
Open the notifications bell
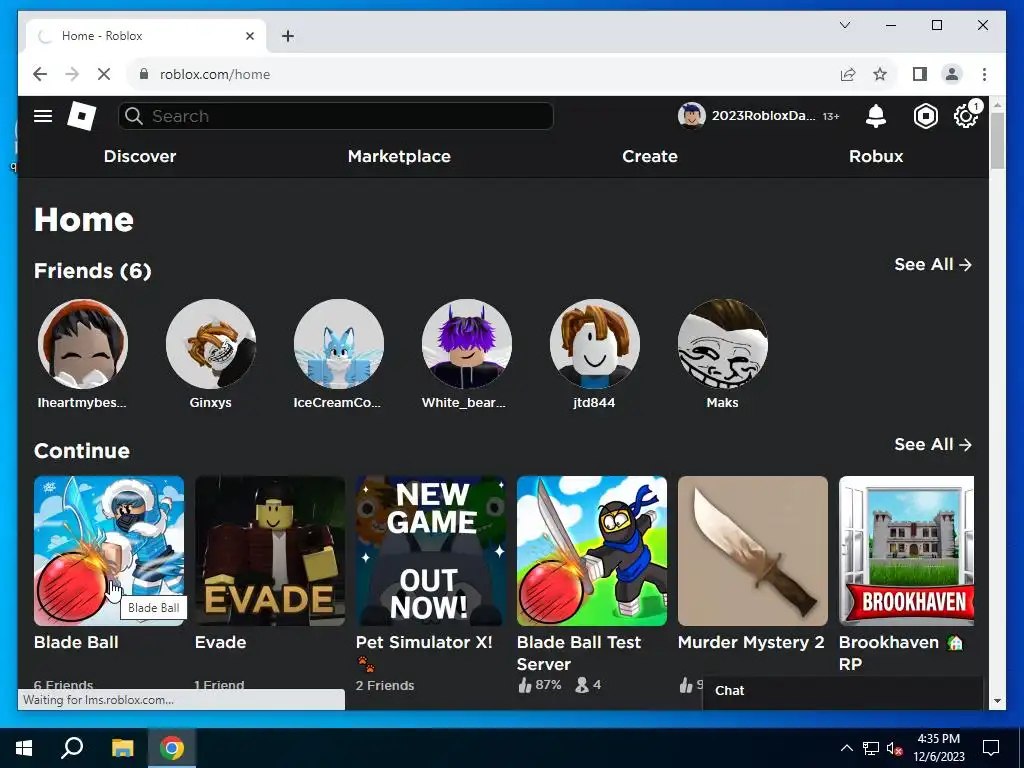coord(876,116)
